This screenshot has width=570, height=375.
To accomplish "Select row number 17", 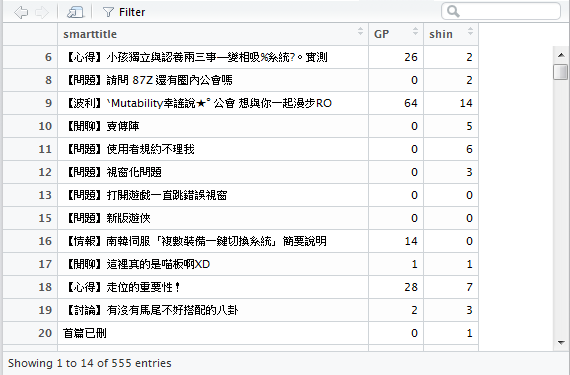I will click(45, 264).
